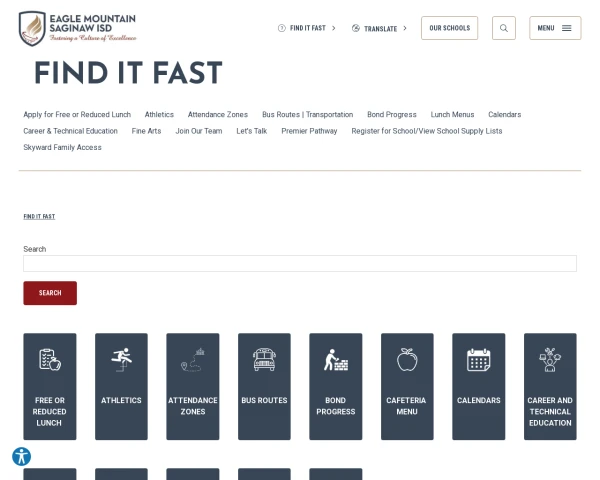This screenshot has height=480, width=600.
Task: Open the Bond Progress builder tile
Action: point(336,386)
